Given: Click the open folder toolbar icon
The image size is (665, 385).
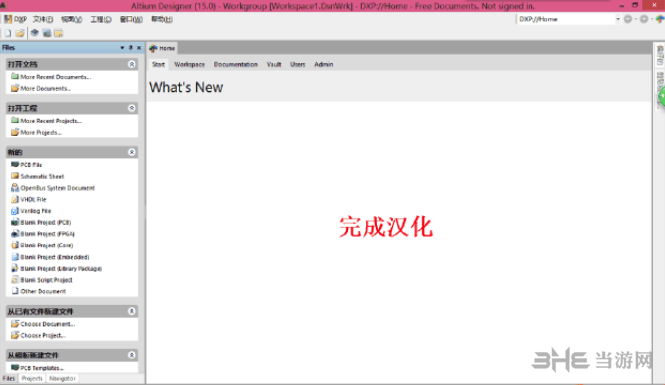Looking at the screenshot, I should click(x=20, y=33).
